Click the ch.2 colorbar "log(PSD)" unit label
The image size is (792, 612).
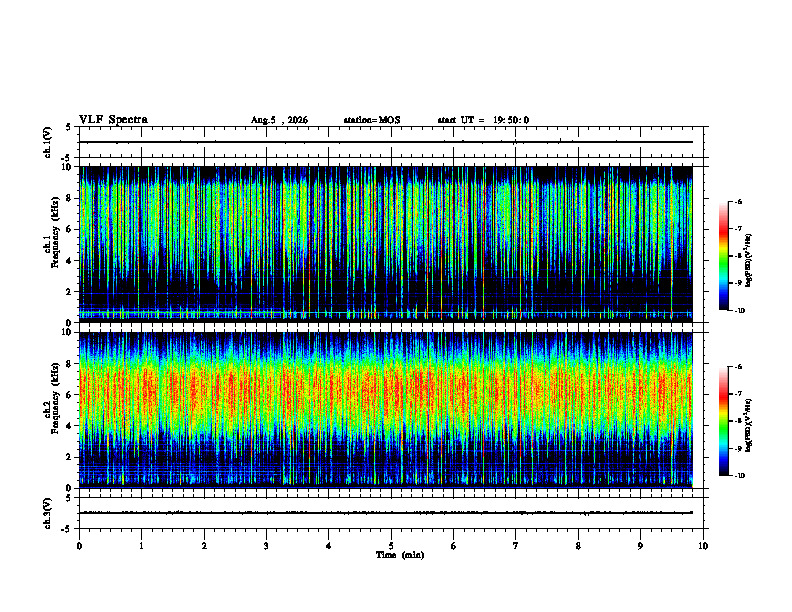click(749, 426)
